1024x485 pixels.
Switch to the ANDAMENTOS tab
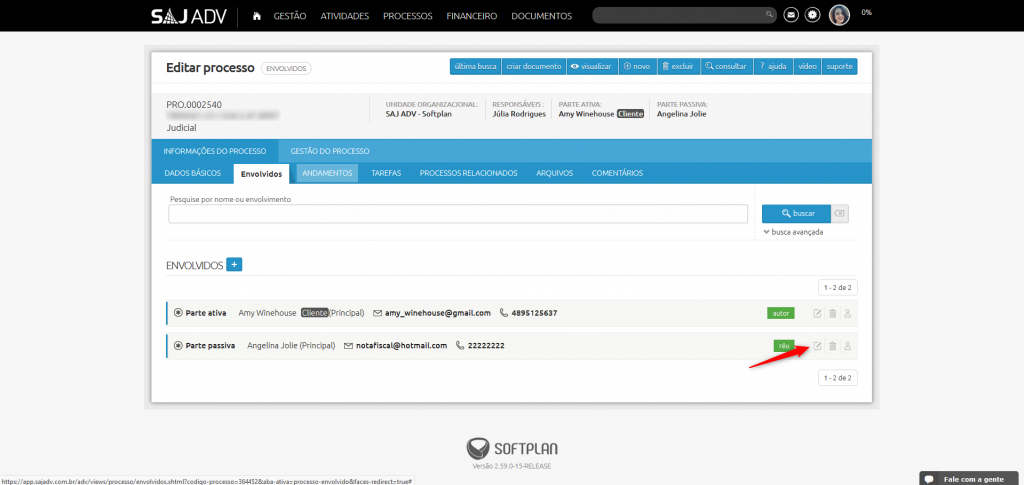tap(327, 173)
